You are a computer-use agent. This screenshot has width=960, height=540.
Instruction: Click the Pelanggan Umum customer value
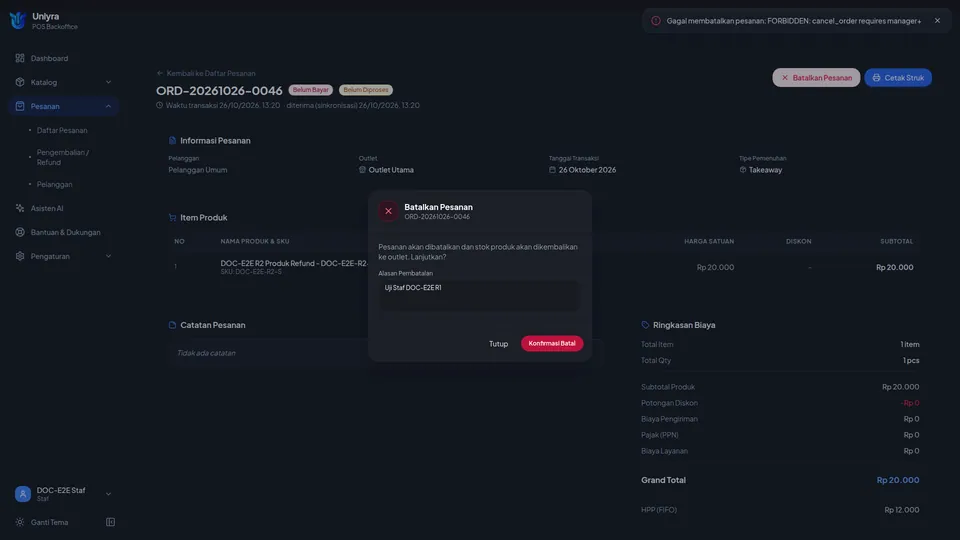coord(198,170)
